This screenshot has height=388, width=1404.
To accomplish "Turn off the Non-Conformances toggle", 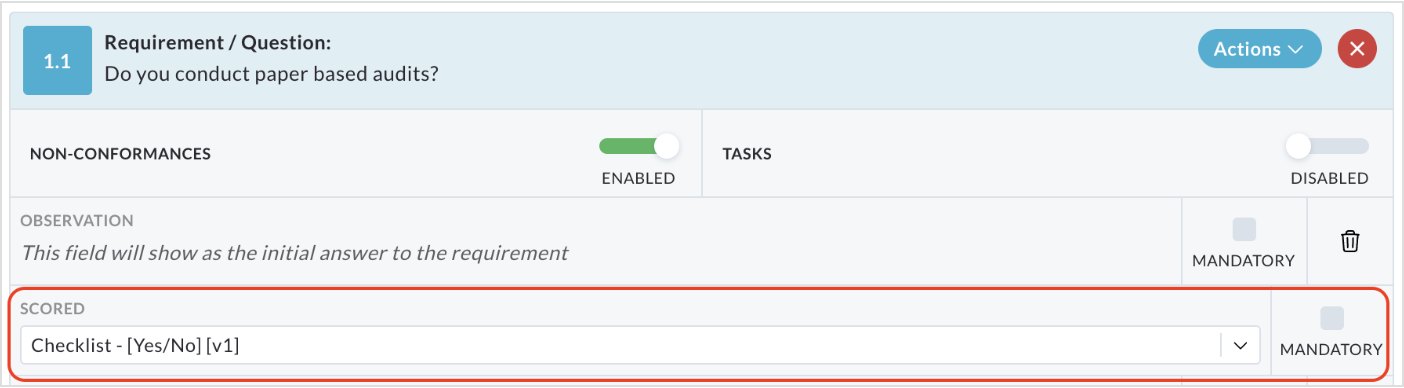I will (639, 146).
